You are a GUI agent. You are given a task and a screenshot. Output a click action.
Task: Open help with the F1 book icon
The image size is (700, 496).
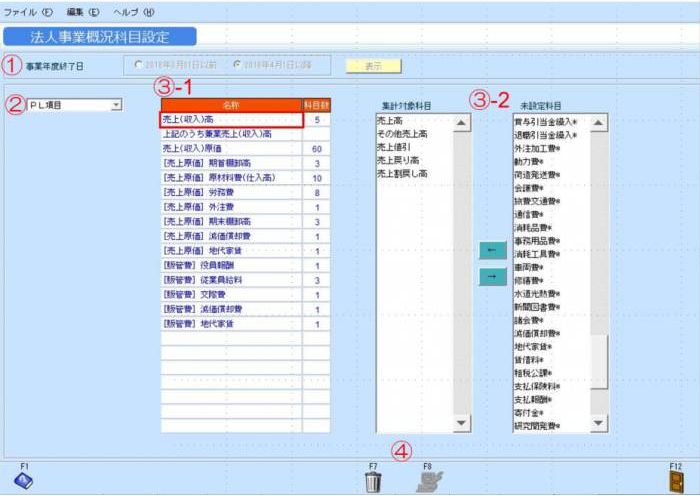pos(23,481)
